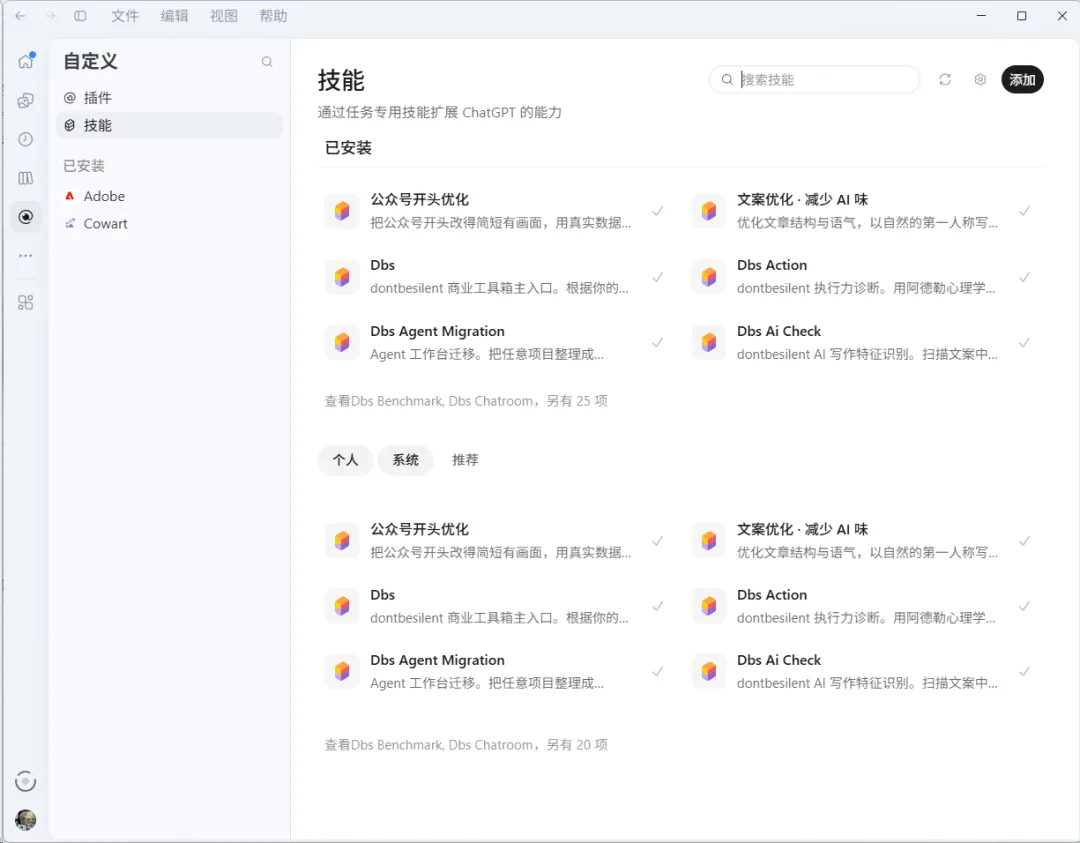This screenshot has width=1080, height=843.
Task: Click installed Dbs skill icon
Action: (342, 277)
